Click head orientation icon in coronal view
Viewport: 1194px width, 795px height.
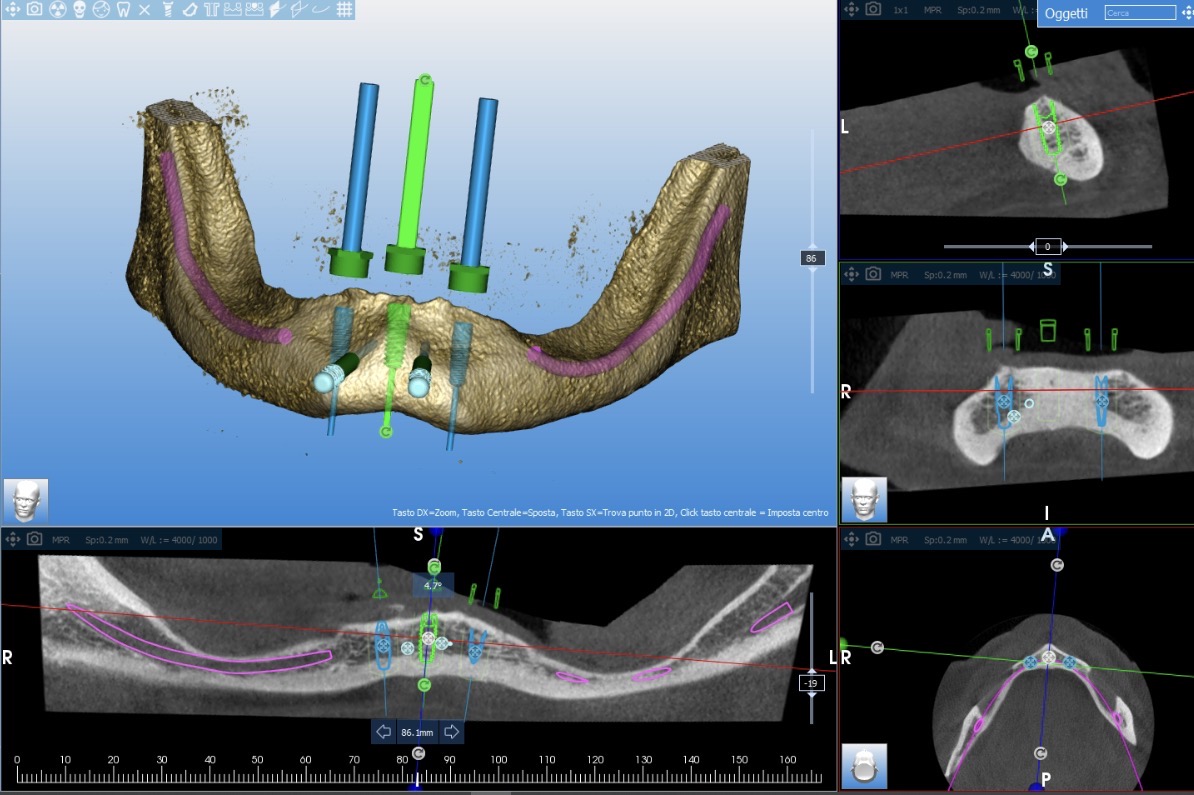point(865,500)
